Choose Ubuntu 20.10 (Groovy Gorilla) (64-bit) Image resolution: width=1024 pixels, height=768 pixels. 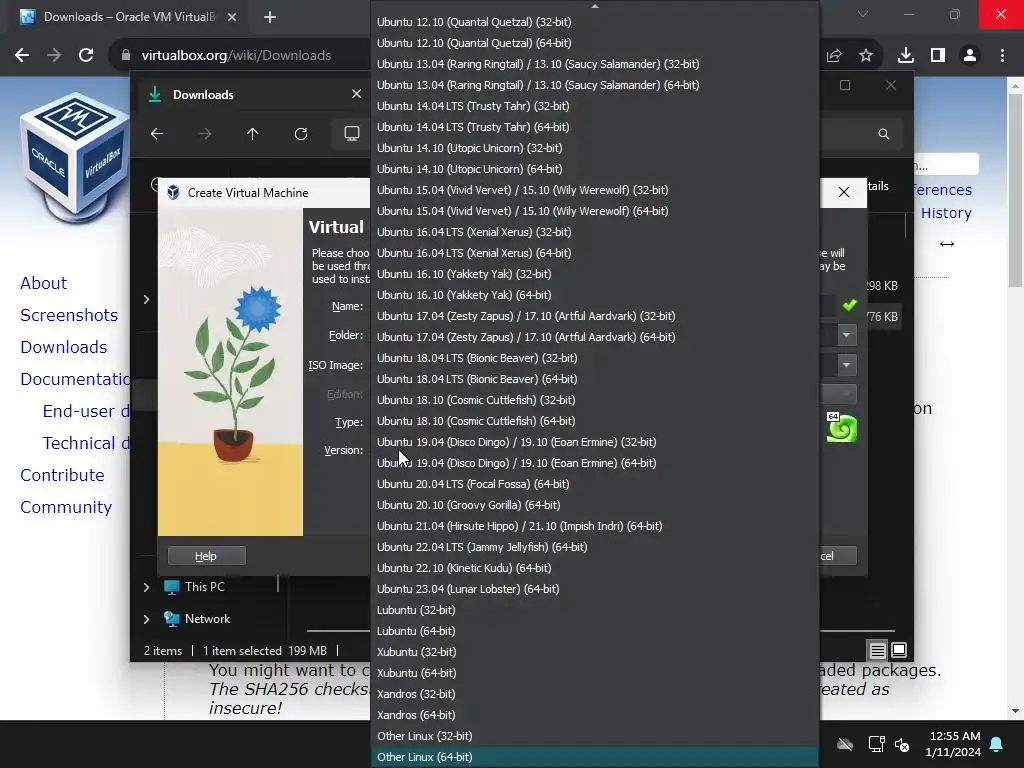(x=595, y=505)
